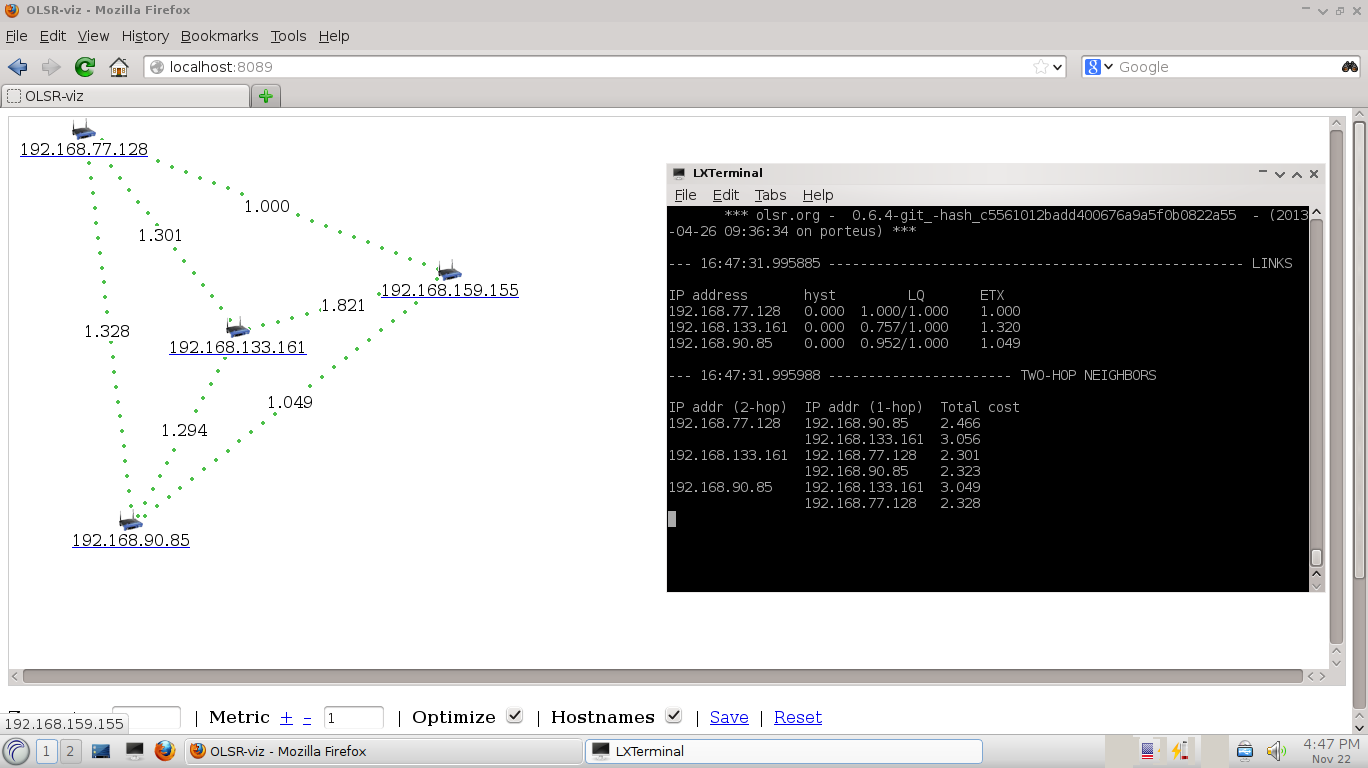This screenshot has width=1368, height=768.
Task: Open the search engine Google dropdown
Action: click(1100, 67)
